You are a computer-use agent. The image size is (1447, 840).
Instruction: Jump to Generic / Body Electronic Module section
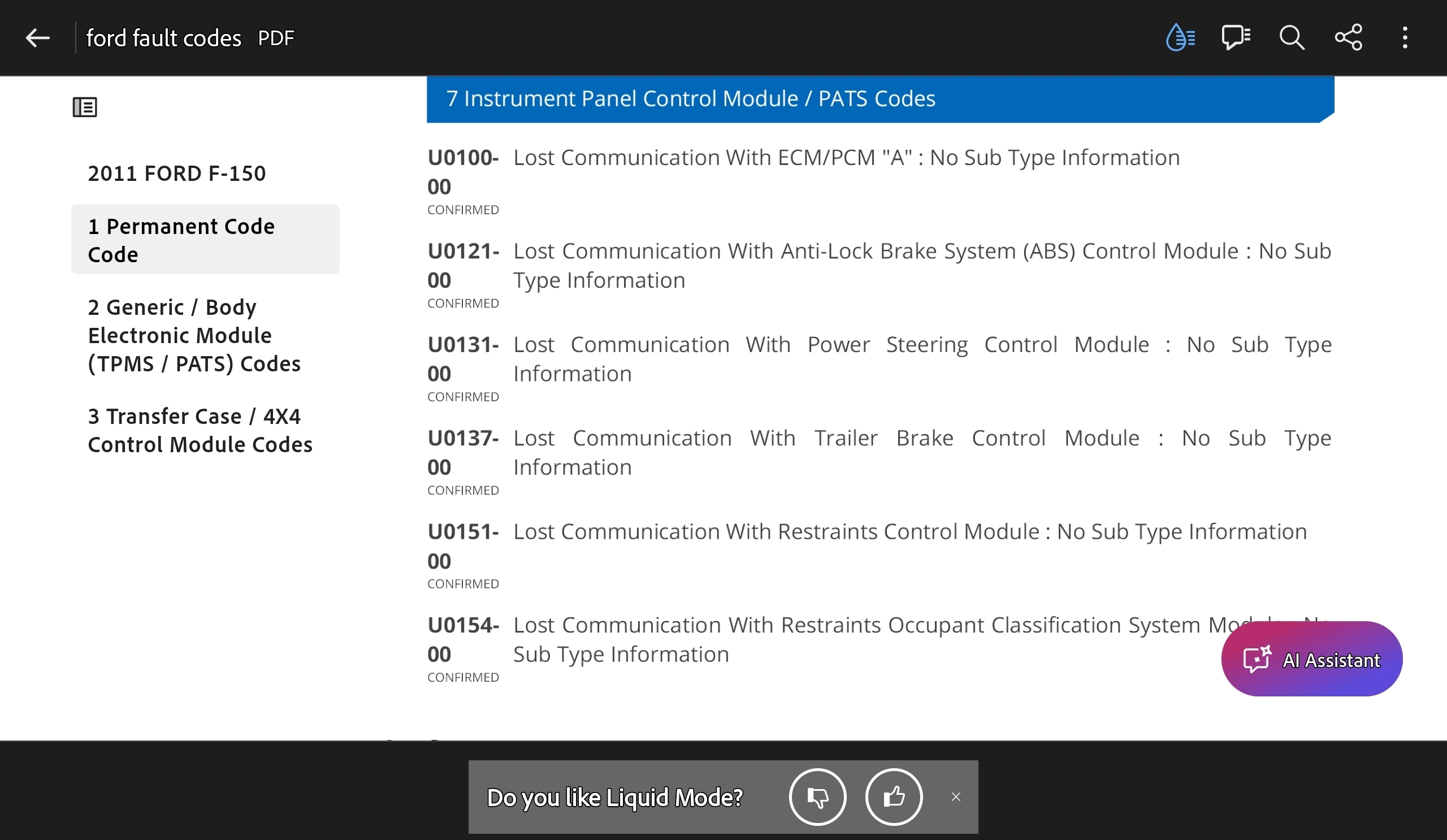(x=194, y=335)
